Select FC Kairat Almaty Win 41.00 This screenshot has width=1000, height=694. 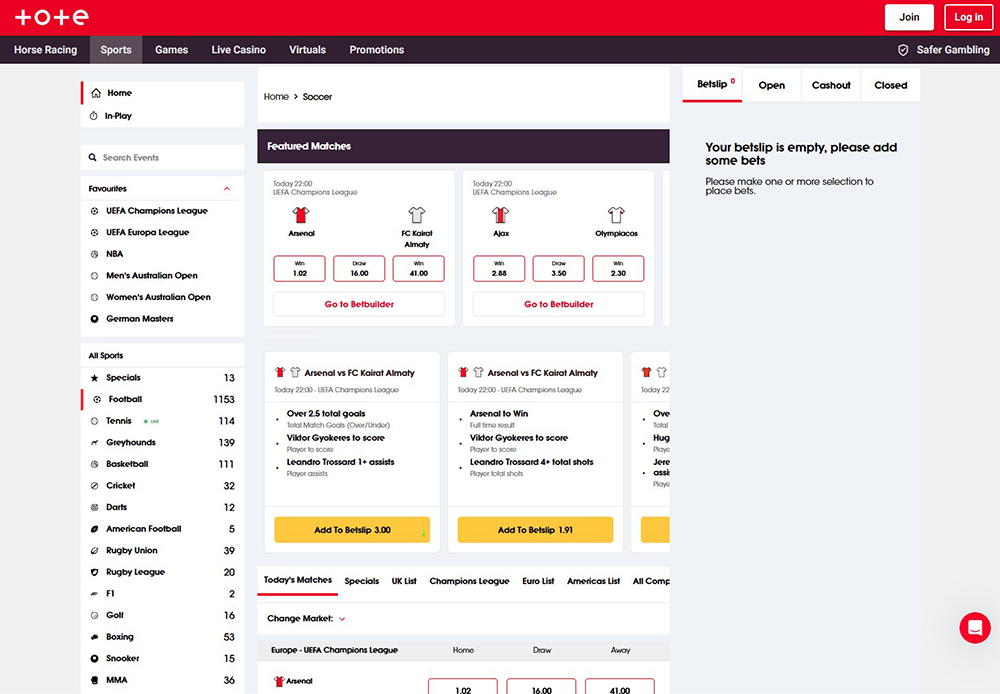[x=418, y=268]
